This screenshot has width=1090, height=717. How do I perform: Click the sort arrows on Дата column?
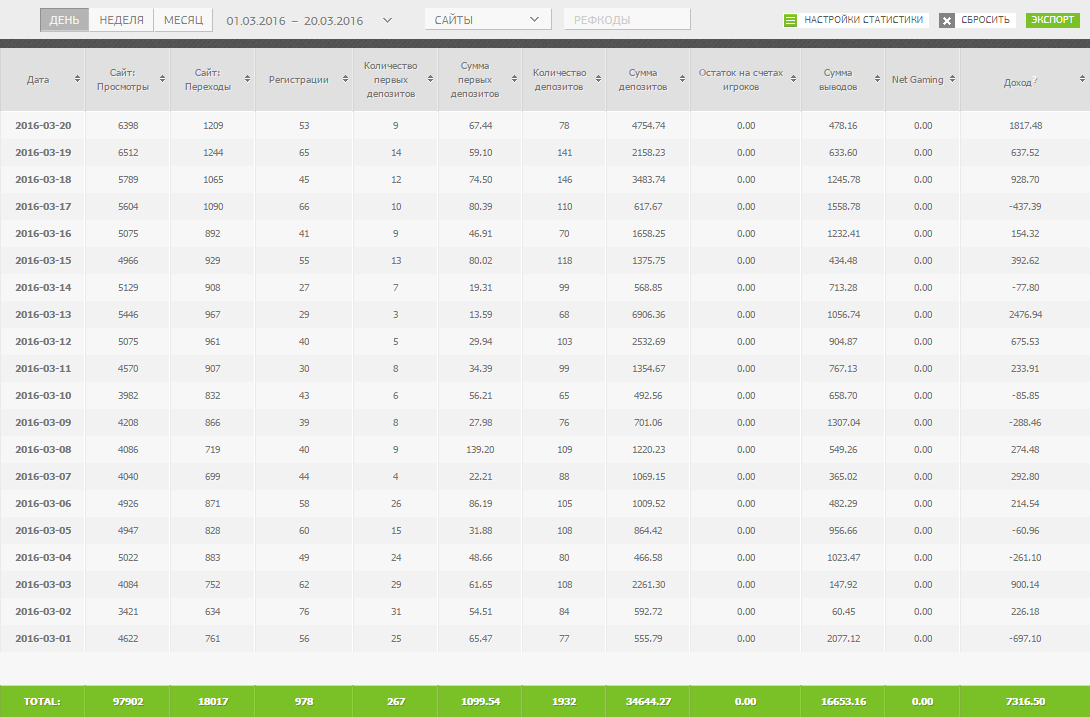coord(77,79)
